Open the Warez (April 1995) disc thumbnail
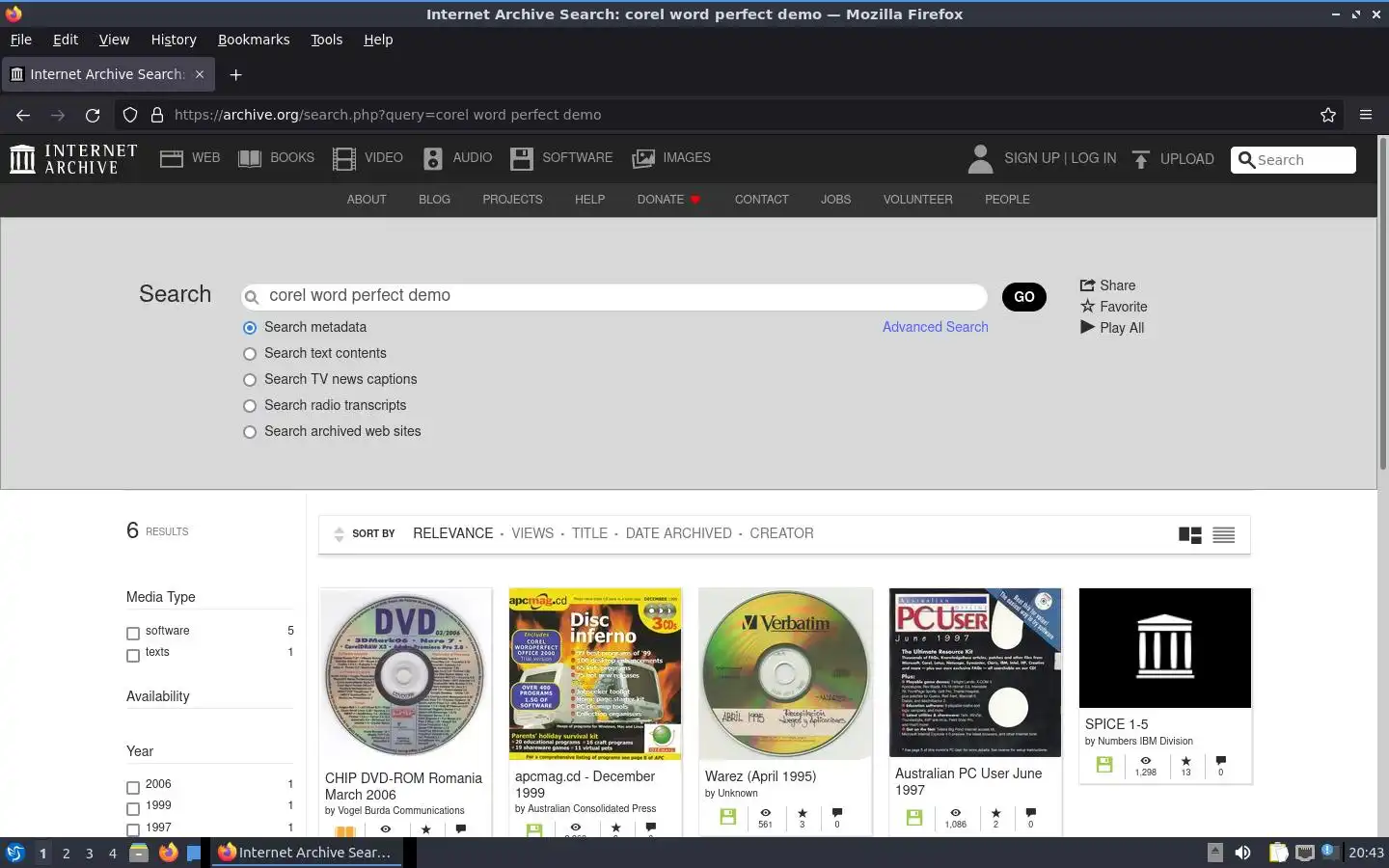Image resolution: width=1389 pixels, height=868 pixels. pyautogui.click(x=786, y=674)
